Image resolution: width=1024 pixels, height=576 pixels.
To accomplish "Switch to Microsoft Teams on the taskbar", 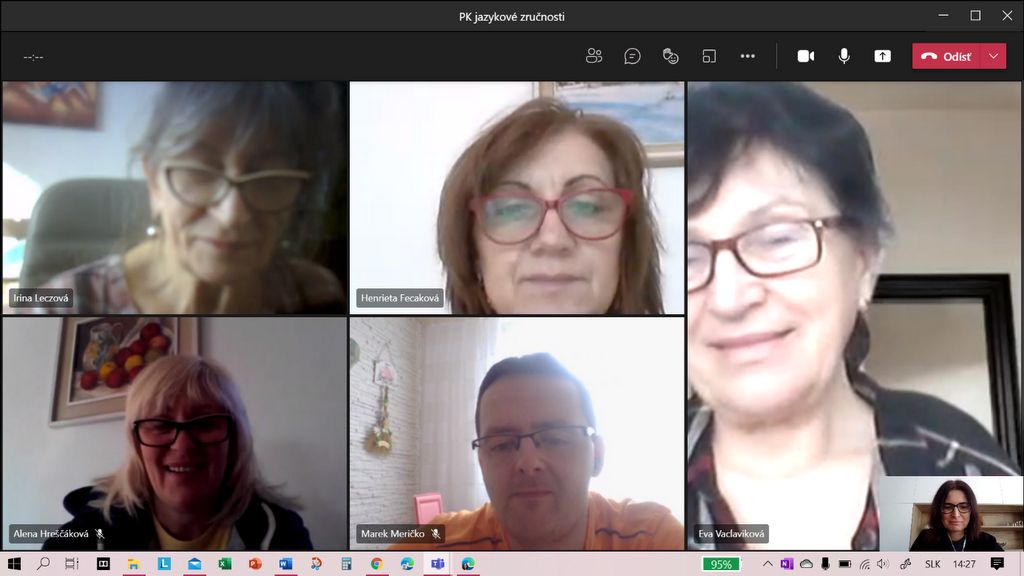I will pos(438,564).
